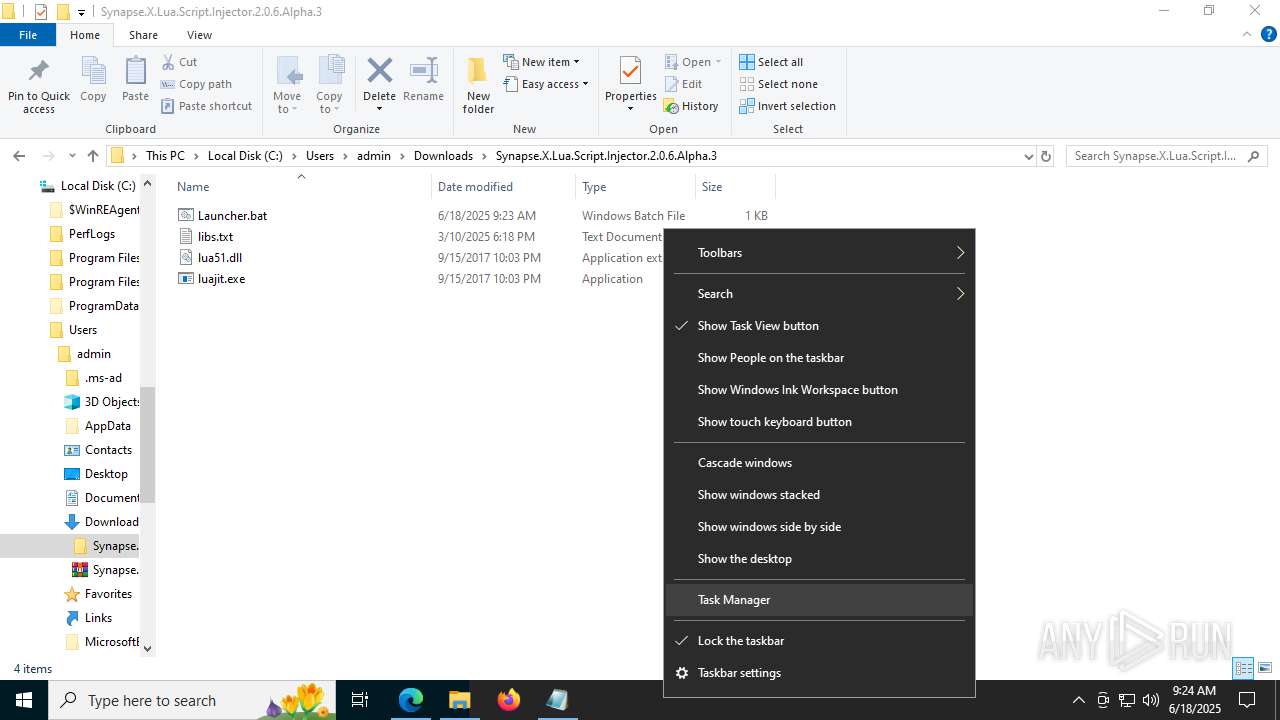Screen dimensions: 1280x720
Task: Click the address bar history dropdown
Action: (x=1028, y=156)
